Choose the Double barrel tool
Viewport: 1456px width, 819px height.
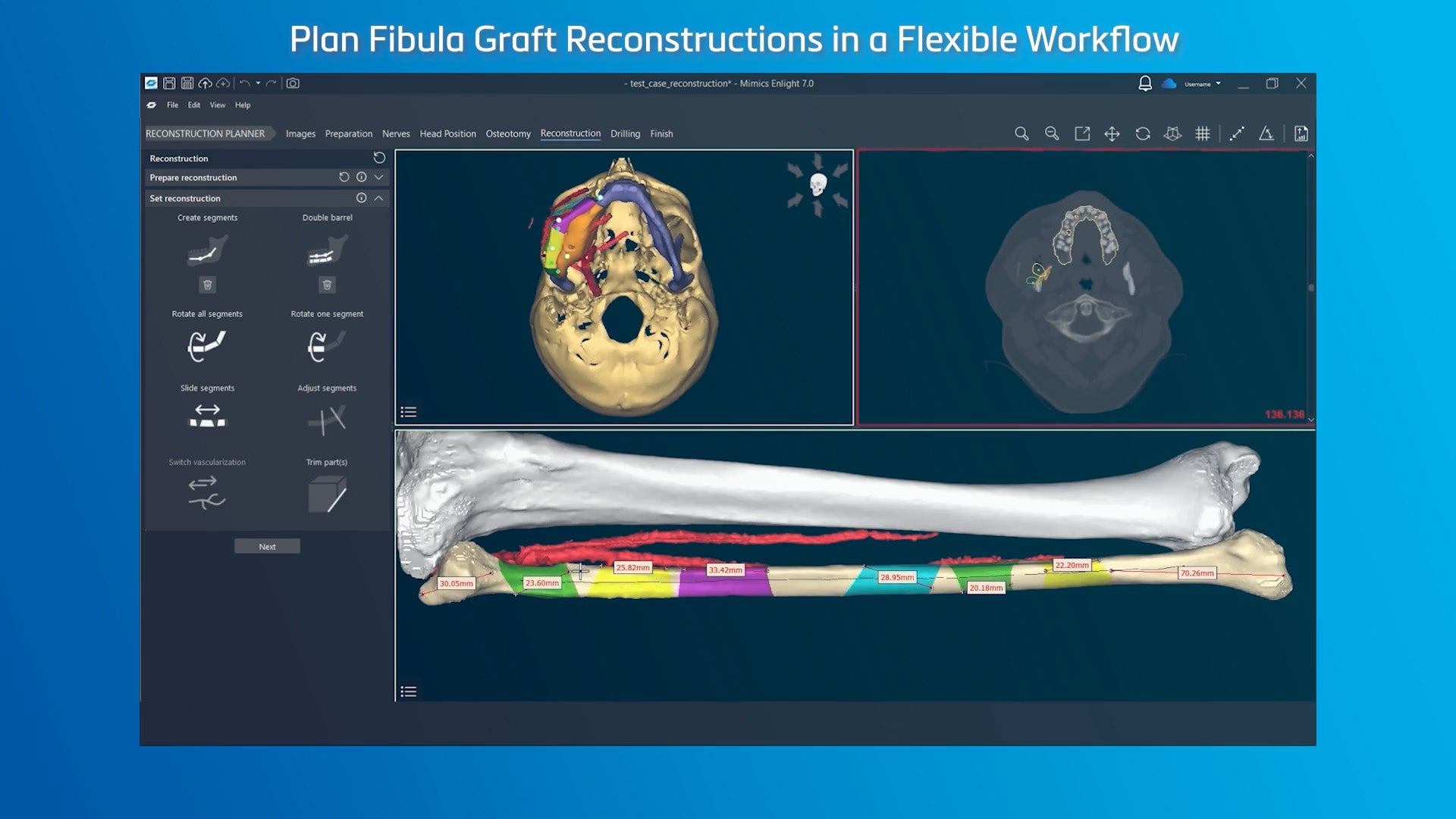click(327, 251)
